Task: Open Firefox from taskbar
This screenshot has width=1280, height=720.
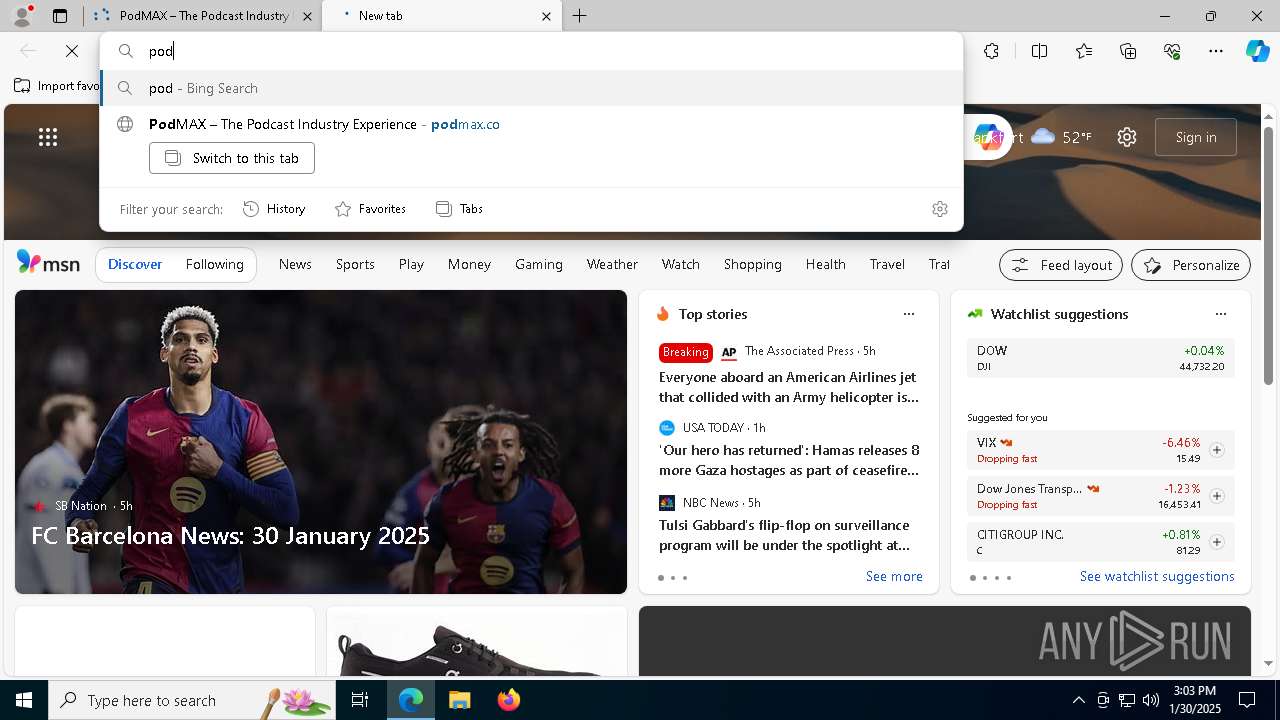Action: click(508, 700)
